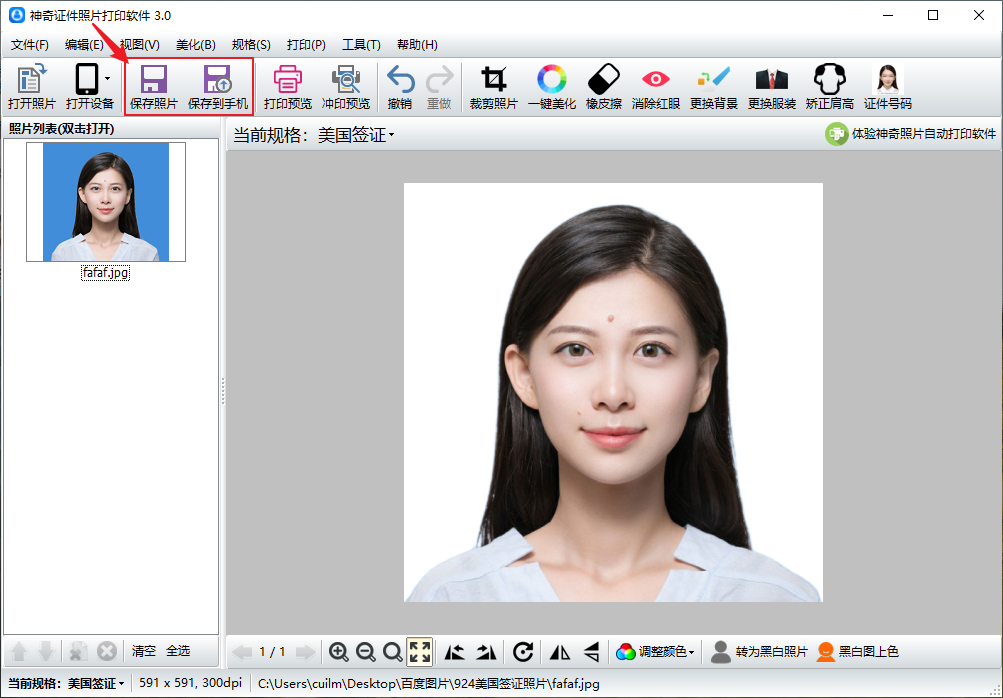Select the 裁剪照片 crop tool
Image resolution: width=1003 pixels, height=698 pixels.
click(493, 86)
